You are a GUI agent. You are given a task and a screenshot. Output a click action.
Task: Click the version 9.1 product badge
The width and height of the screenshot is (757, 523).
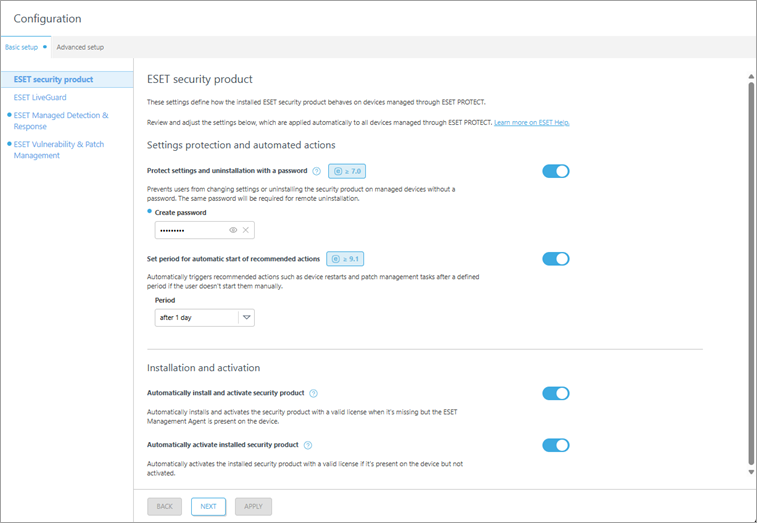[345, 259]
